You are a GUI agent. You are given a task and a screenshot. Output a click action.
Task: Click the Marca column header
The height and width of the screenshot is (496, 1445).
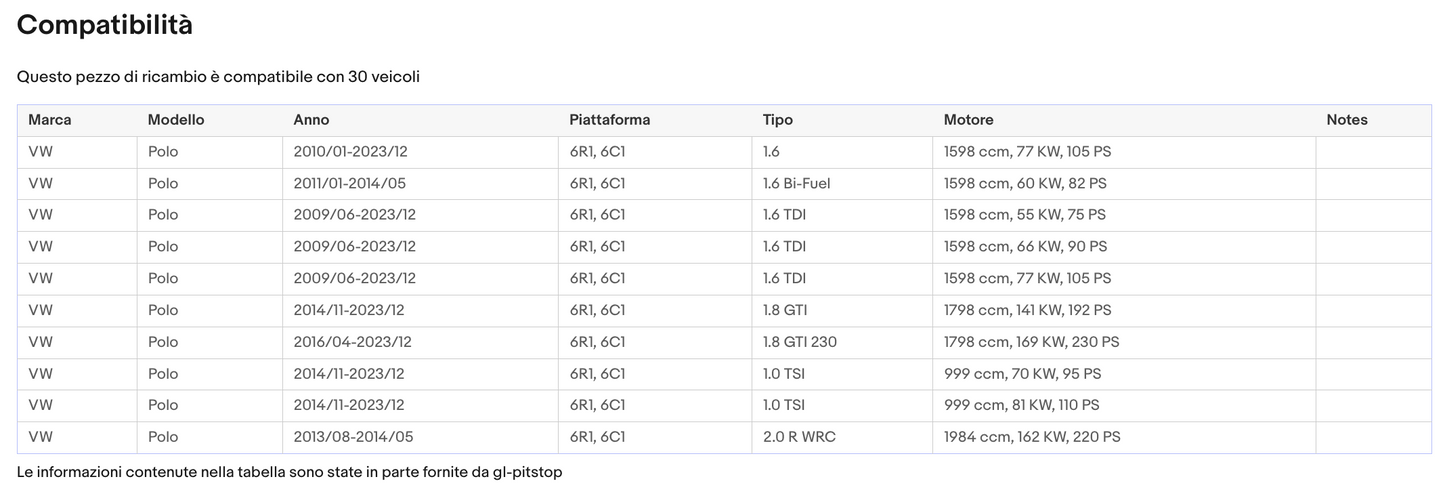click(x=50, y=120)
